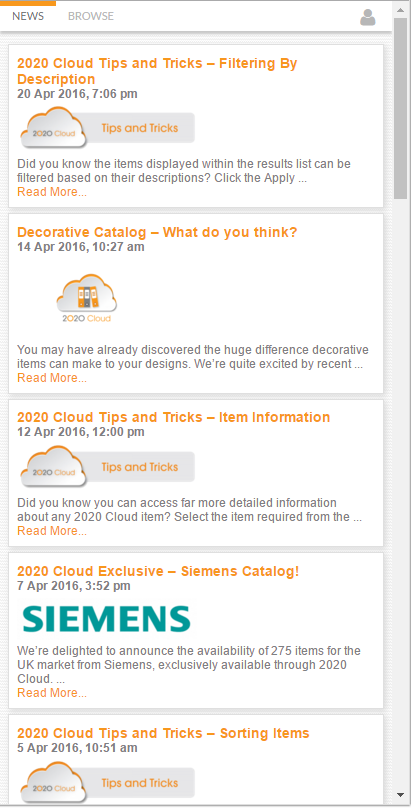Image resolution: width=411 pixels, height=808 pixels.
Task: Switch to the BROWSE tab
Action: coord(91,16)
